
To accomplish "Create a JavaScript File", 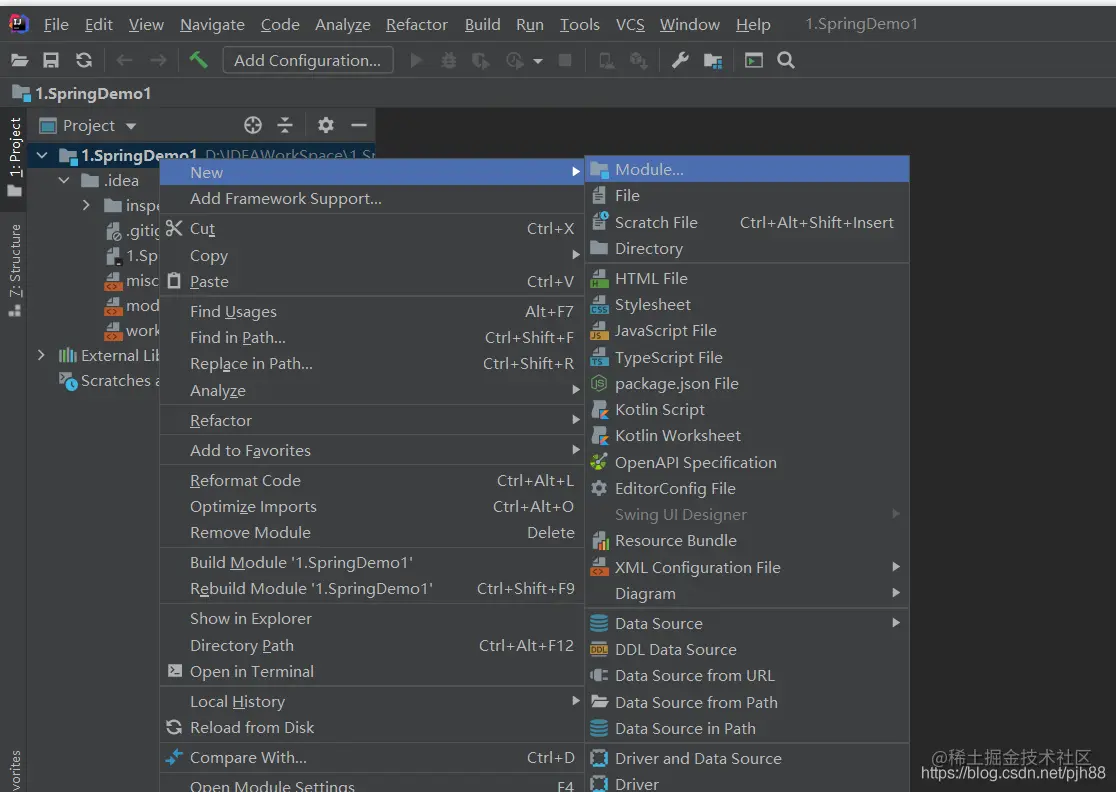I will (x=747, y=331).
